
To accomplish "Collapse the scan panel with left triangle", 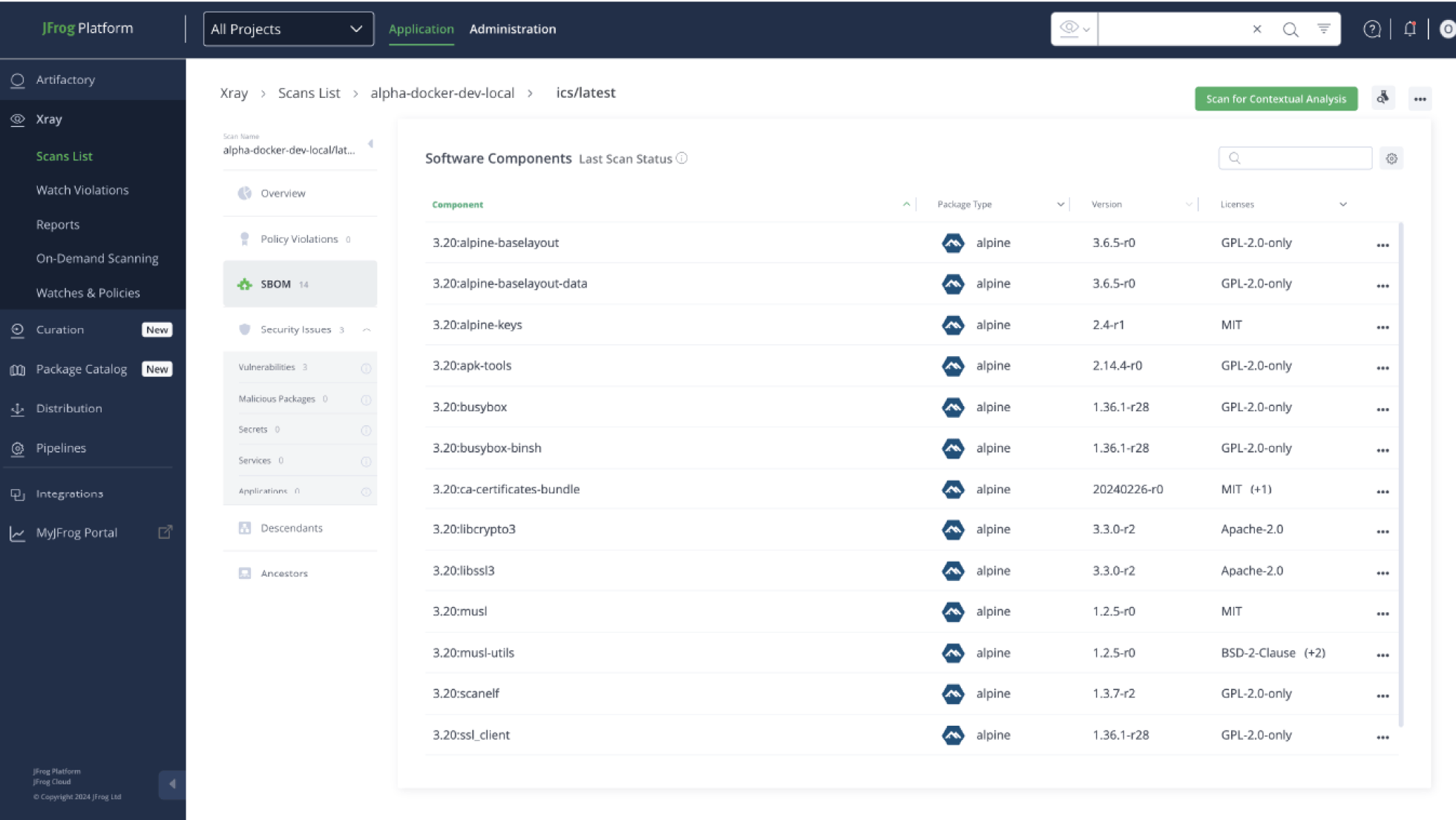I will (x=370, y=143).
